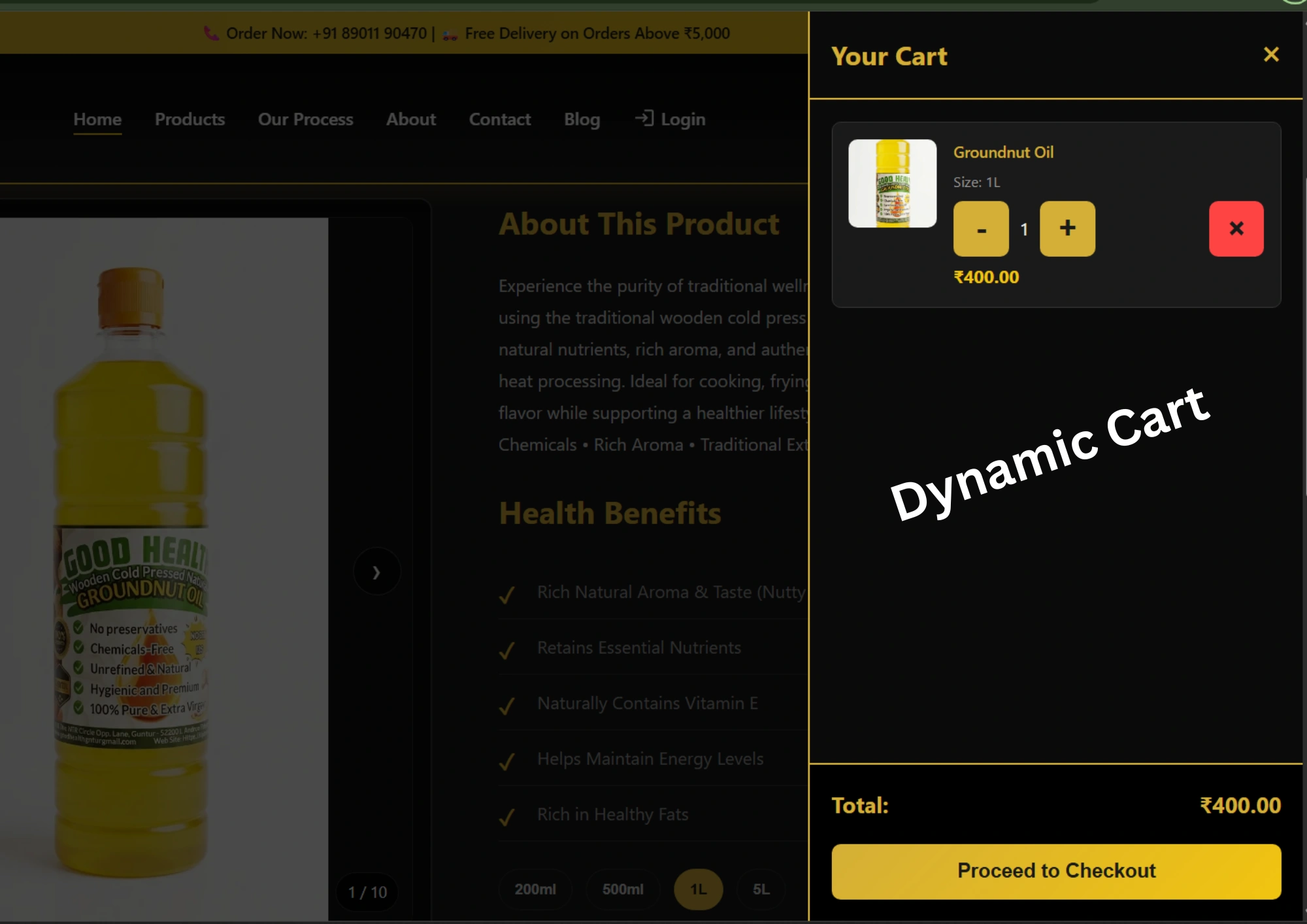Click the quantity 1 in the cart
1307x924 pixels.
(1024, 229)
